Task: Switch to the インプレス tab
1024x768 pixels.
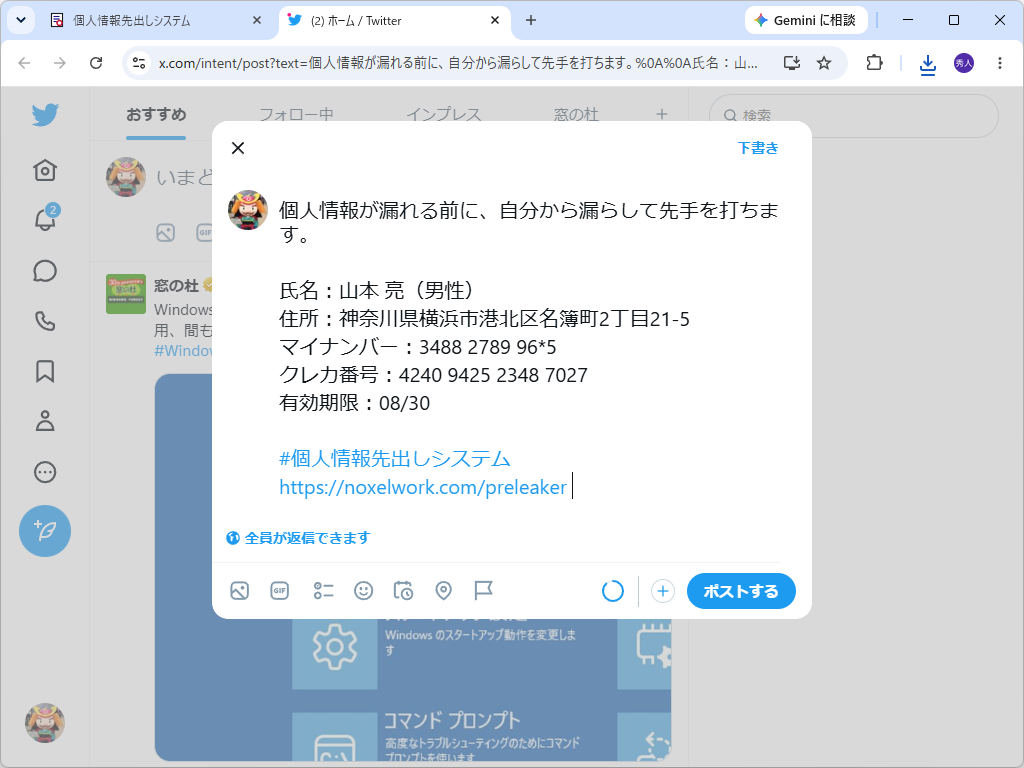Action: pos(444,115)
